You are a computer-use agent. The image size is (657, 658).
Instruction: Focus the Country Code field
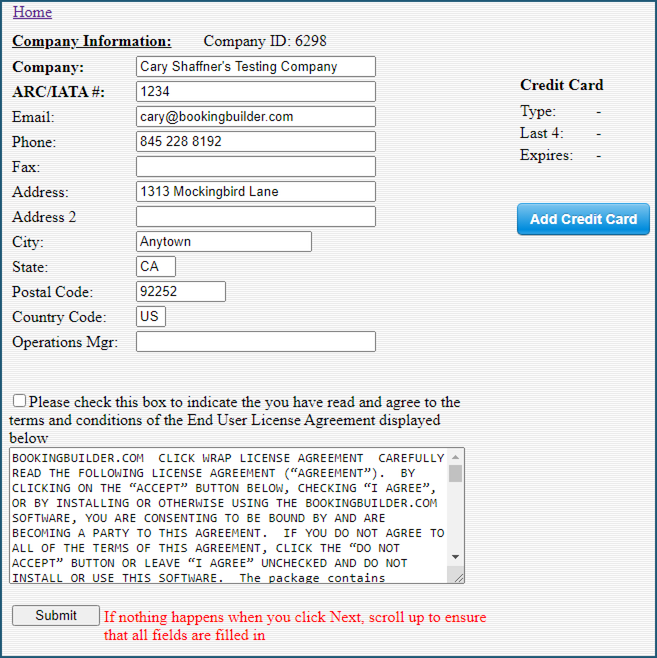pyautogui.click(x=150, y=317)
